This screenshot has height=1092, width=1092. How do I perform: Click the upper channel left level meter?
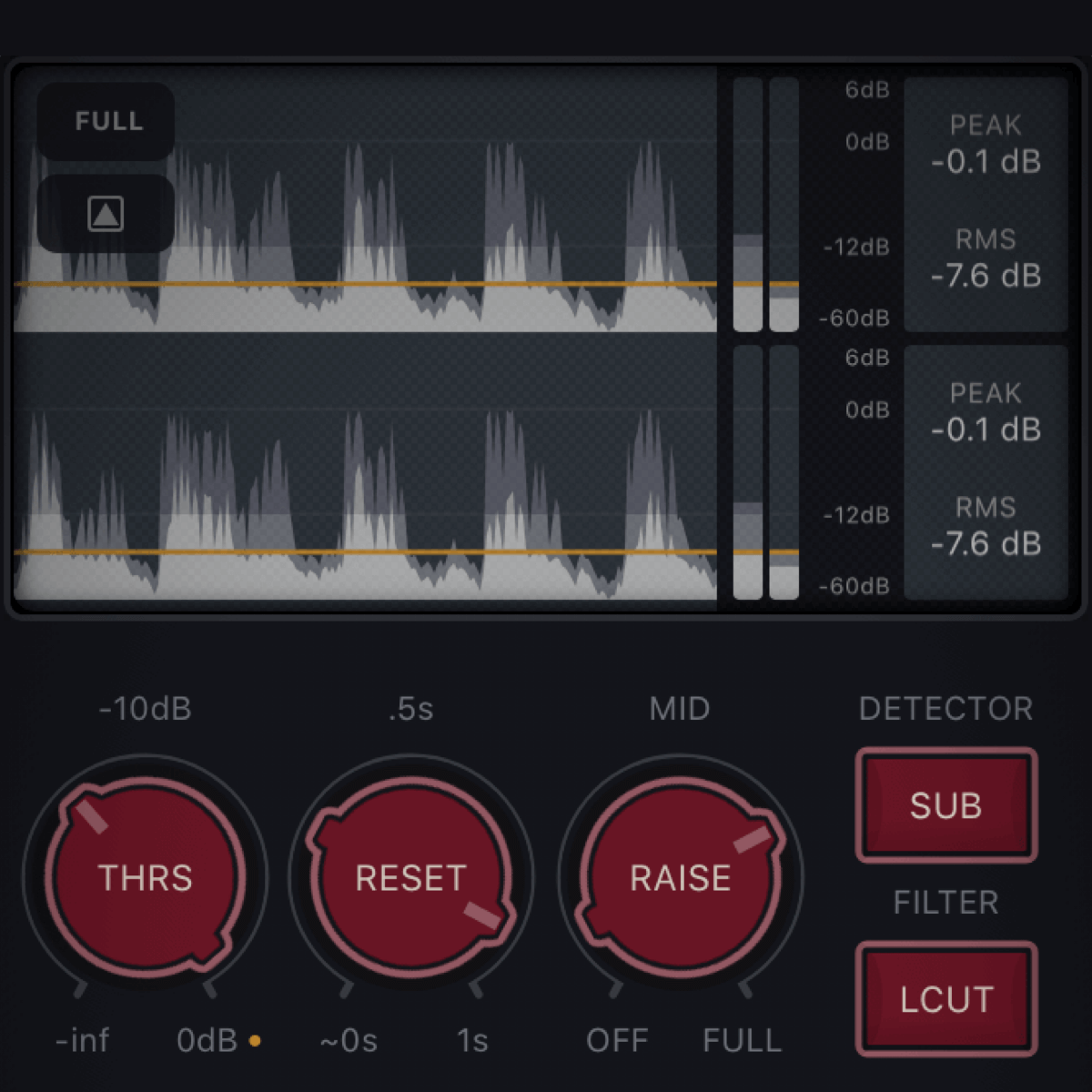(747, 205)
